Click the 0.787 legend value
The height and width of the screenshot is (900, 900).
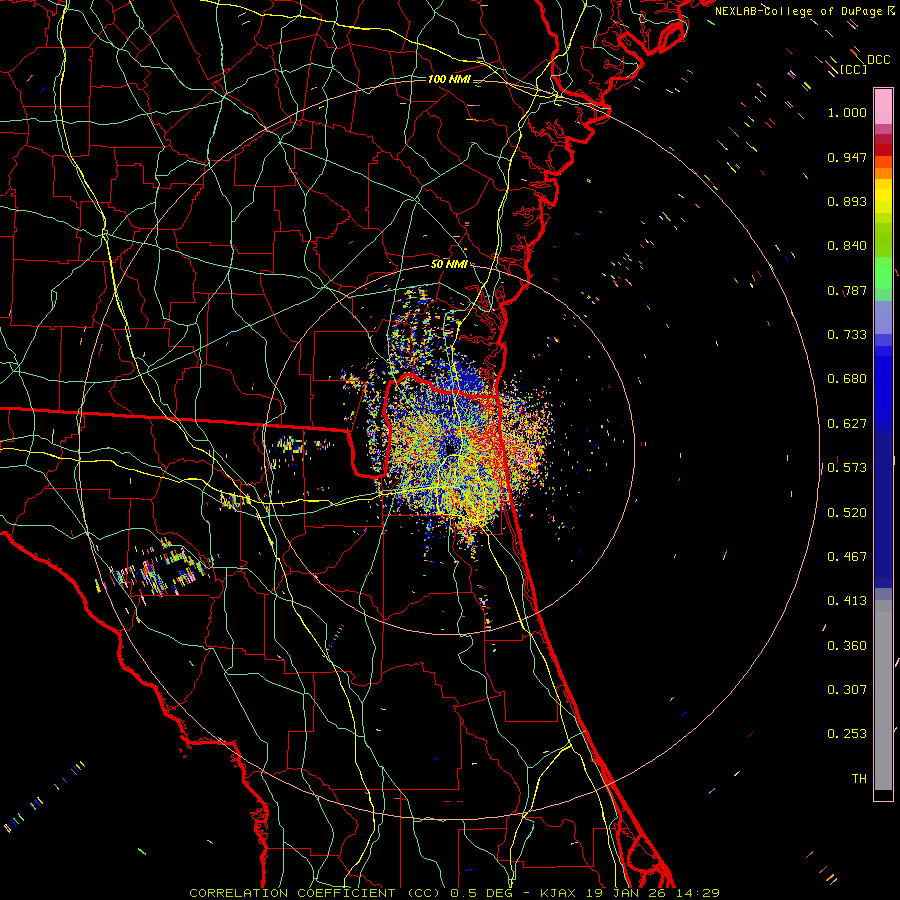pyautogui.click(x=847, y=290)
